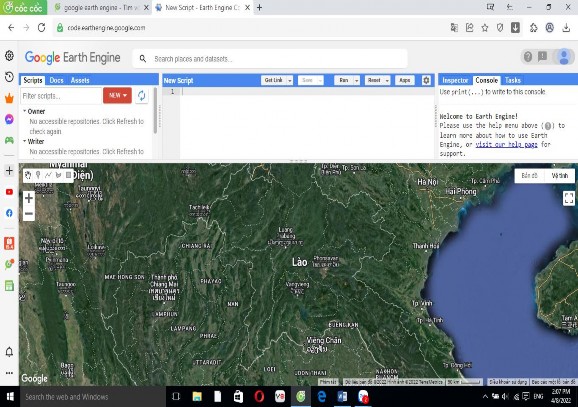Switch to the Inspector tab

tap(455, 80)
